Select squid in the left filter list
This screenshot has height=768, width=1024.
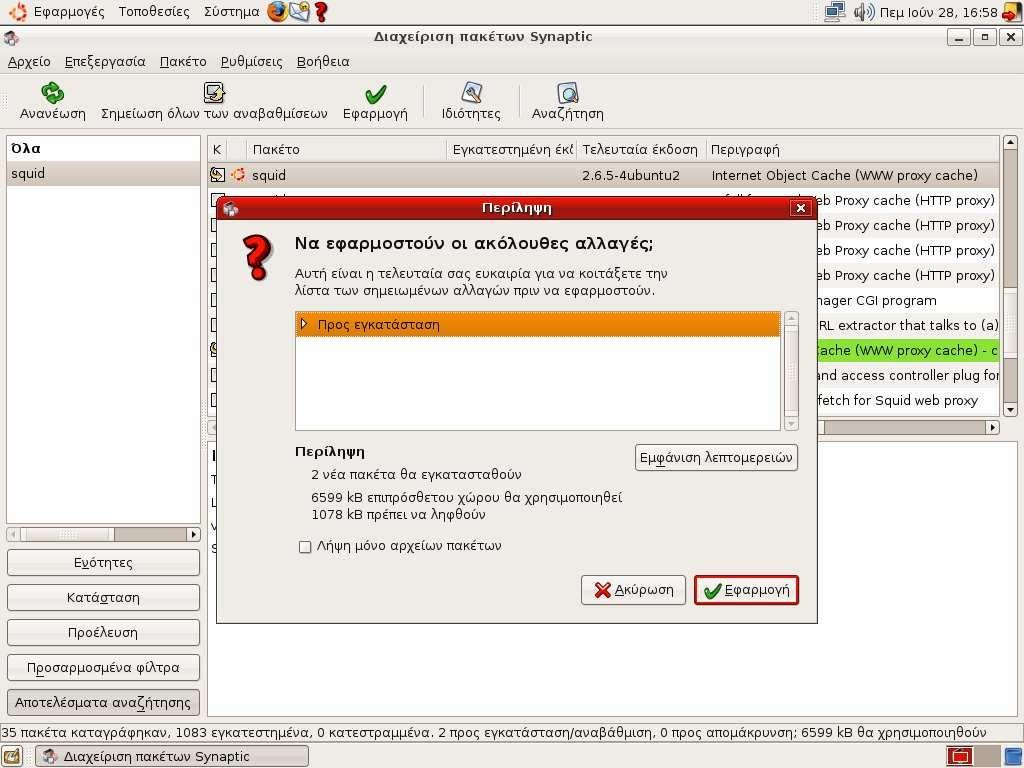(x=103, y=174)
